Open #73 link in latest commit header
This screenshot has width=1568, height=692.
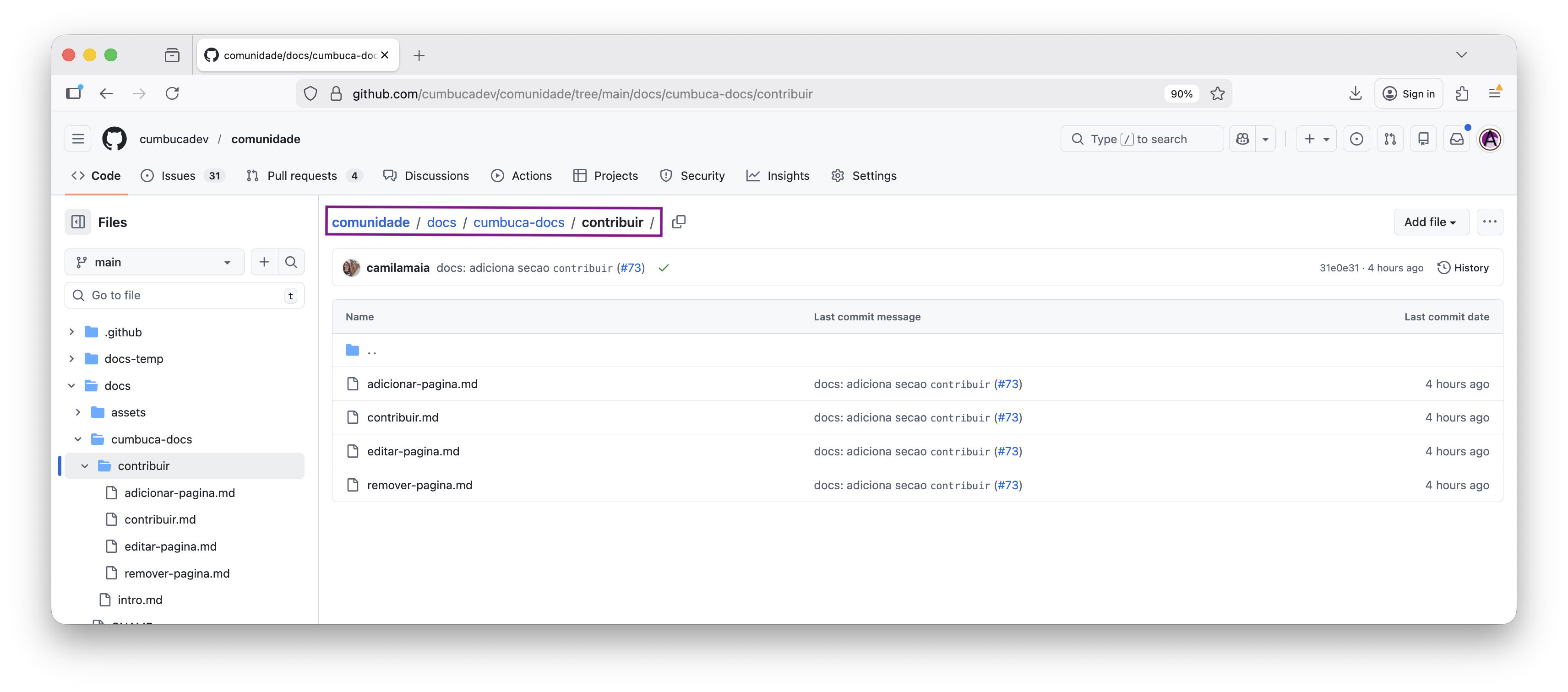[631, 268]
